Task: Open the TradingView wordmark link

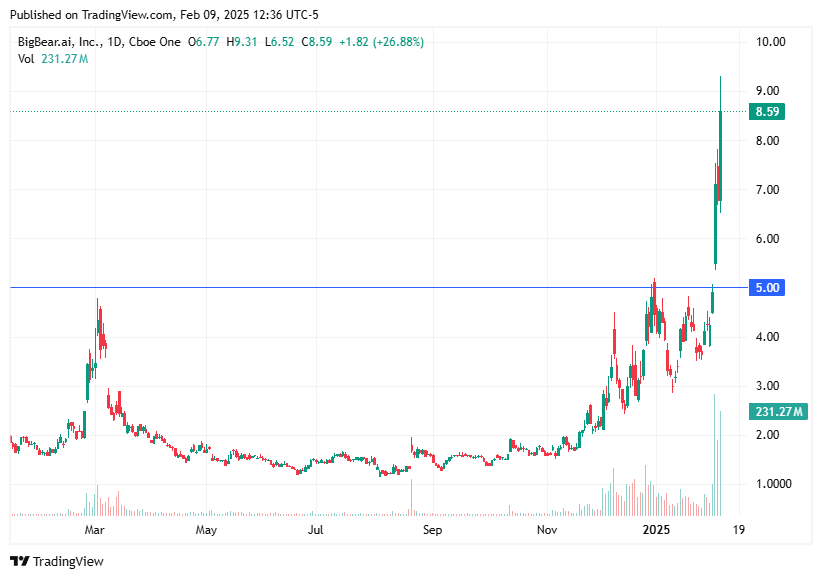Action: point(68,562)
